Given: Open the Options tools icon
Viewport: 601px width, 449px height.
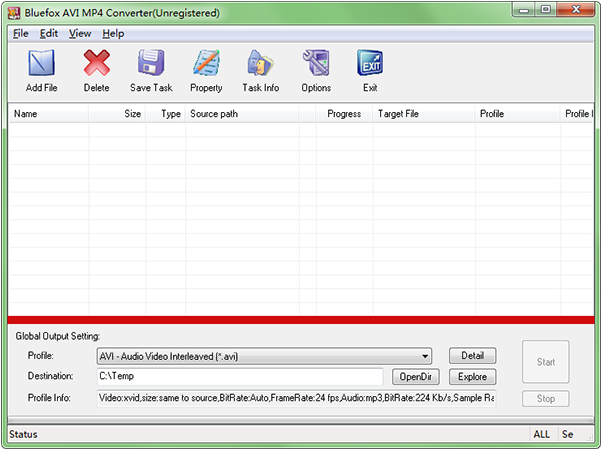Looking at the screenshot, I should pos(316,62).
